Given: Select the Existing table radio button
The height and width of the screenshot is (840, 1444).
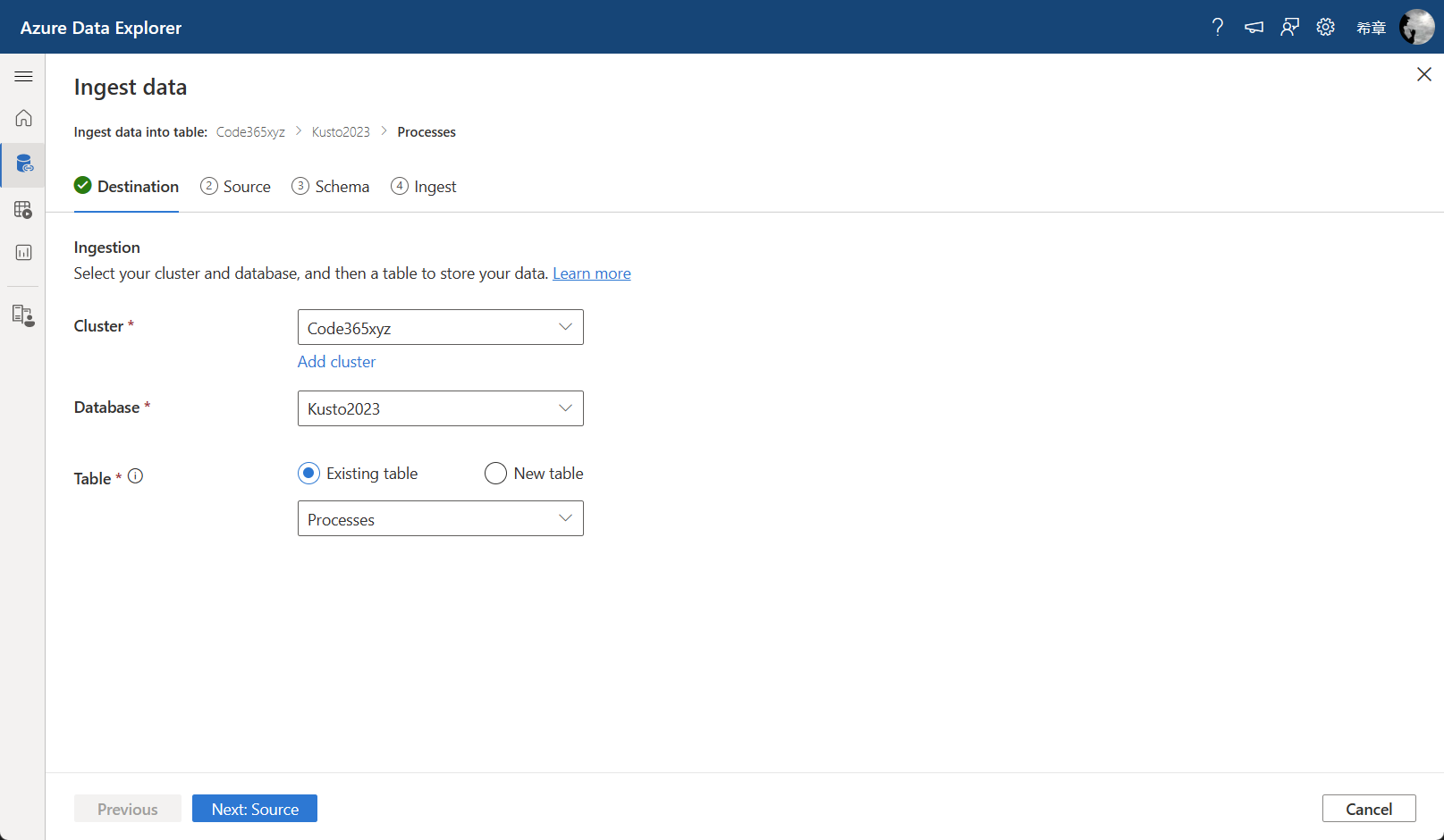Looking at the screenshot, I should point(308,474).
